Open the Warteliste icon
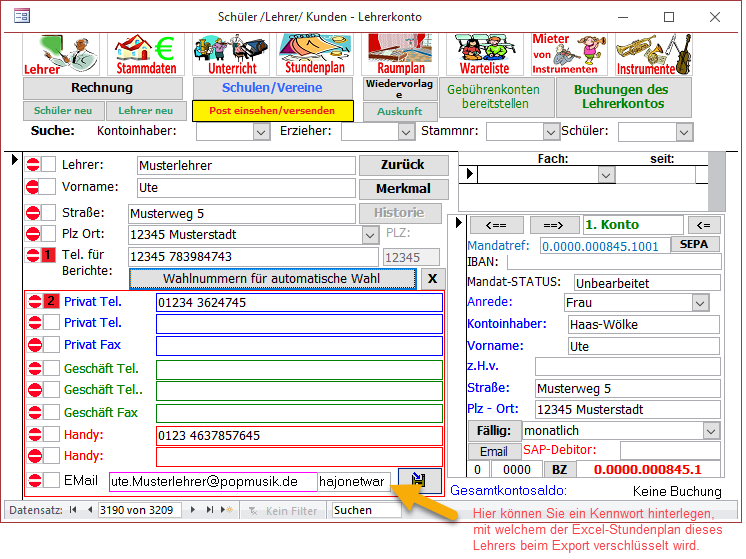The width and height of the screenshot is (746, 559). [484, 54]
